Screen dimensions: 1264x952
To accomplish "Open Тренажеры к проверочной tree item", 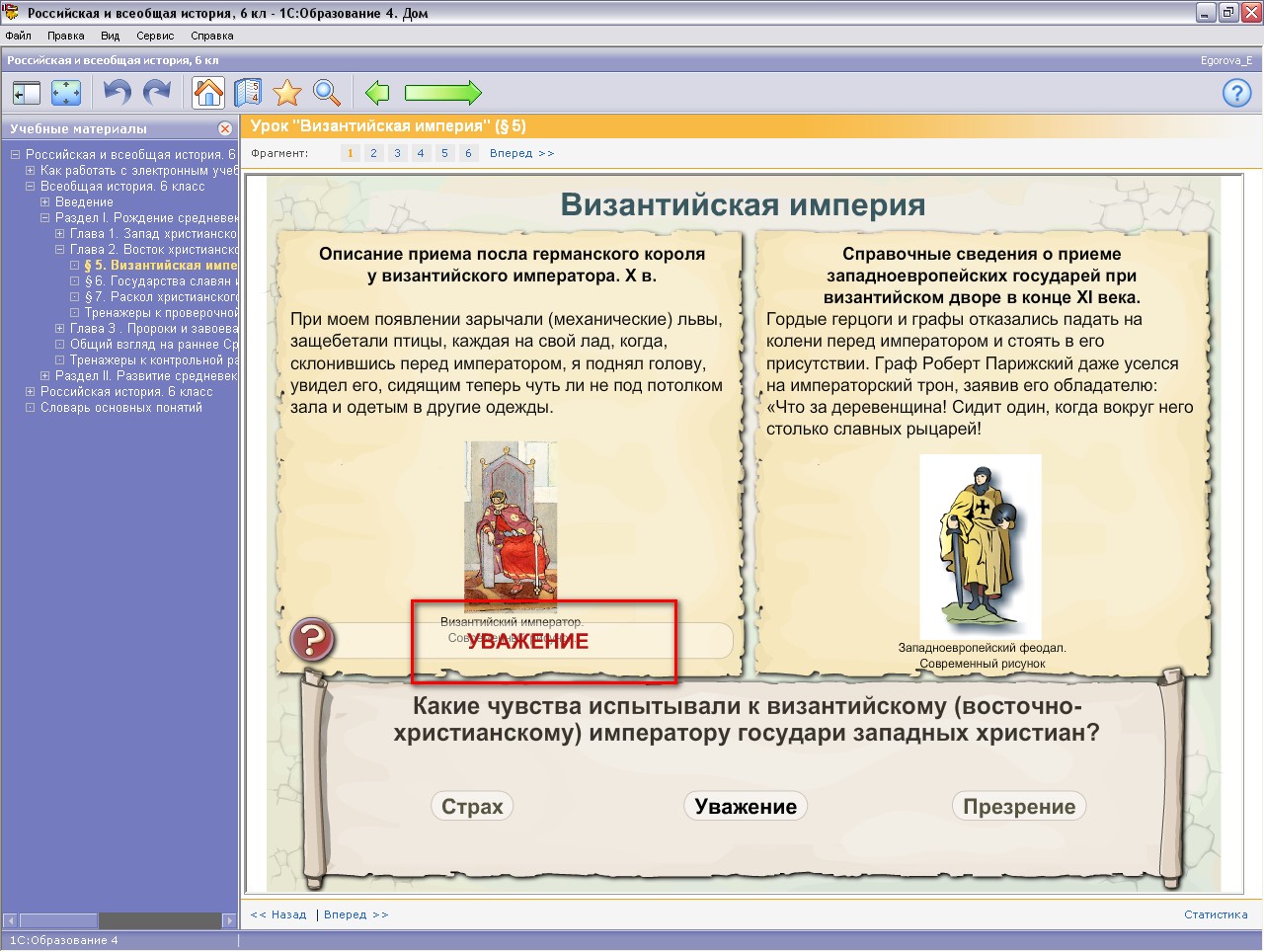I will pyautogui.click(x=161, y=313).
